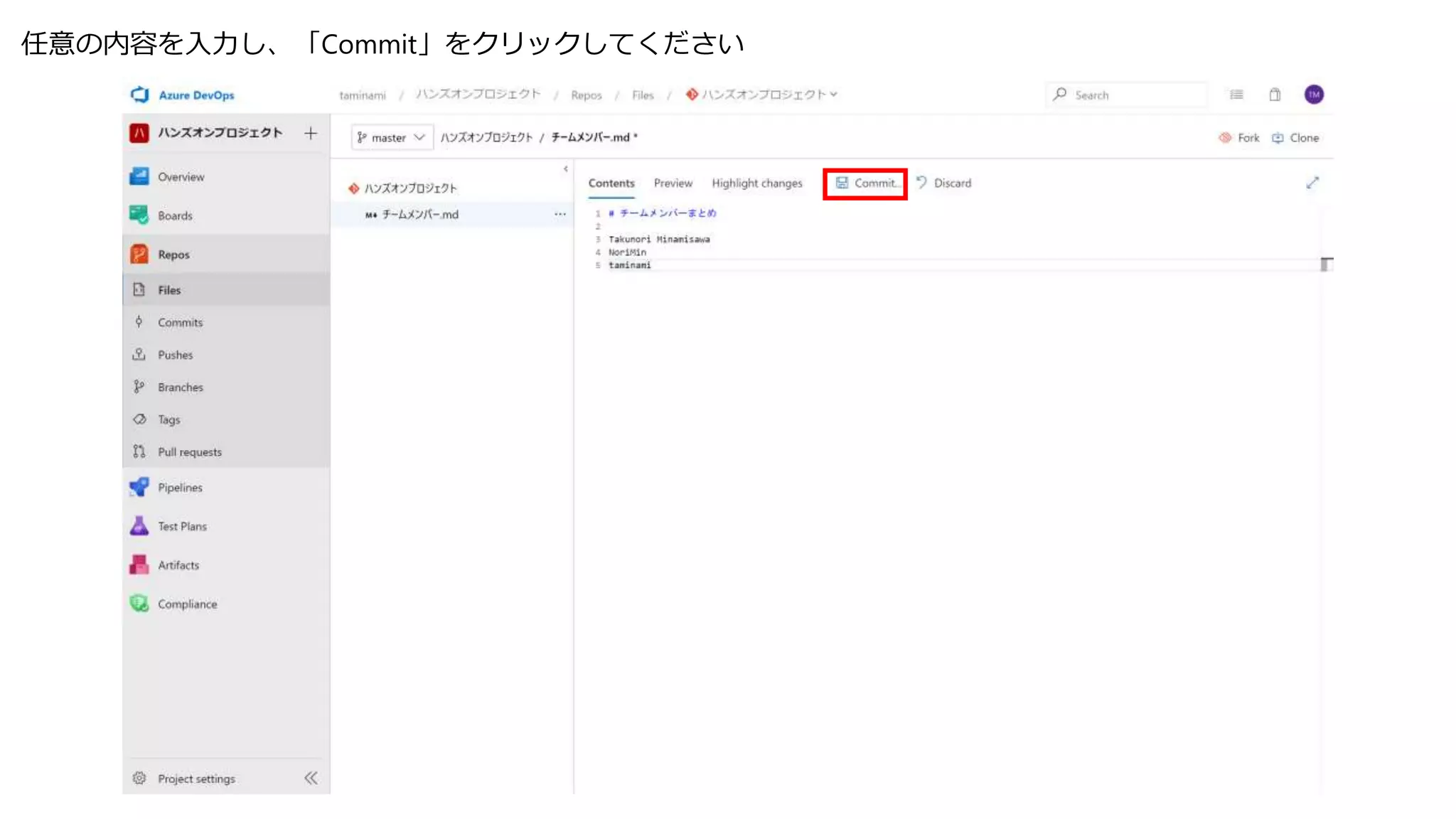Viewport: 1456px width, 819px height.
Task: Open the work items list icon
Action: click(x=1237, y=95)
